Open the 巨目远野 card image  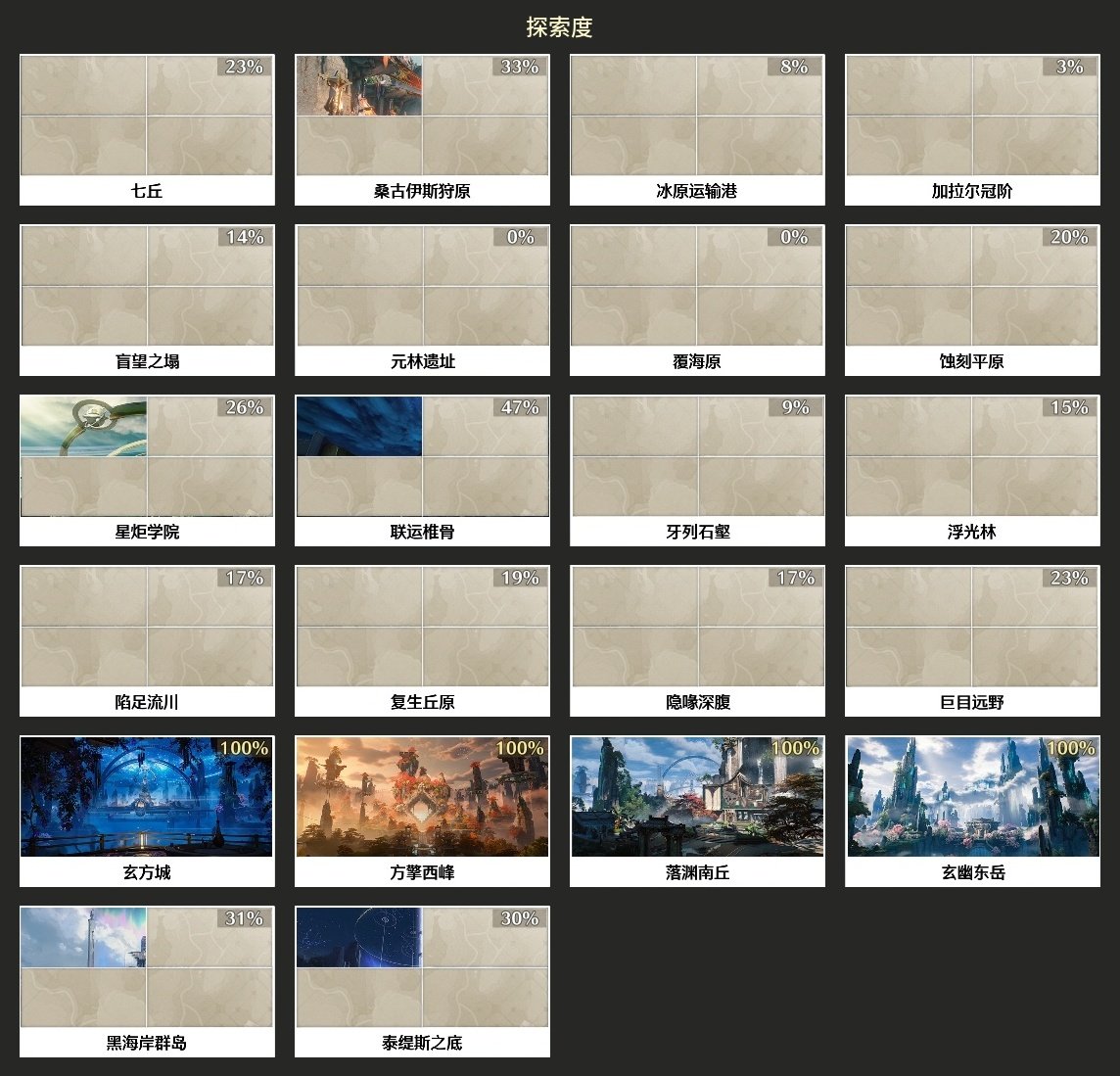(x=972, y=627)
